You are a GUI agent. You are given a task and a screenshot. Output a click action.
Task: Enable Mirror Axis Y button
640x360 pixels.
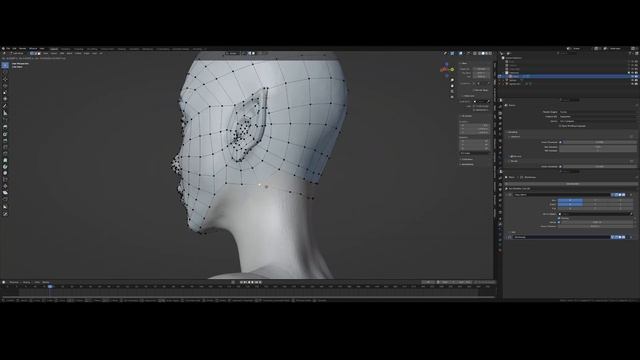click(595, 200)
